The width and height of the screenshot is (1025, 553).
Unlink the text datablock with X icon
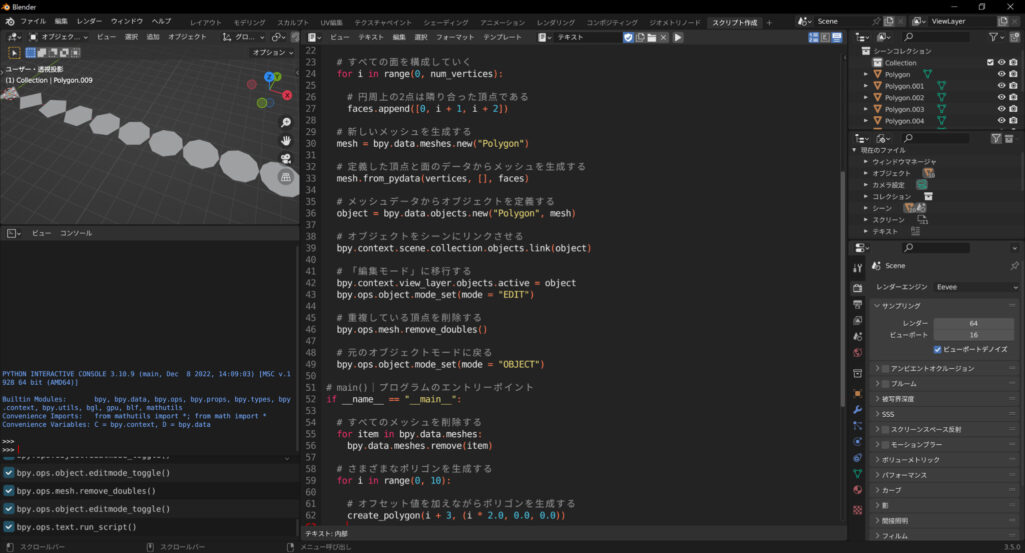[x=664, y=37]
